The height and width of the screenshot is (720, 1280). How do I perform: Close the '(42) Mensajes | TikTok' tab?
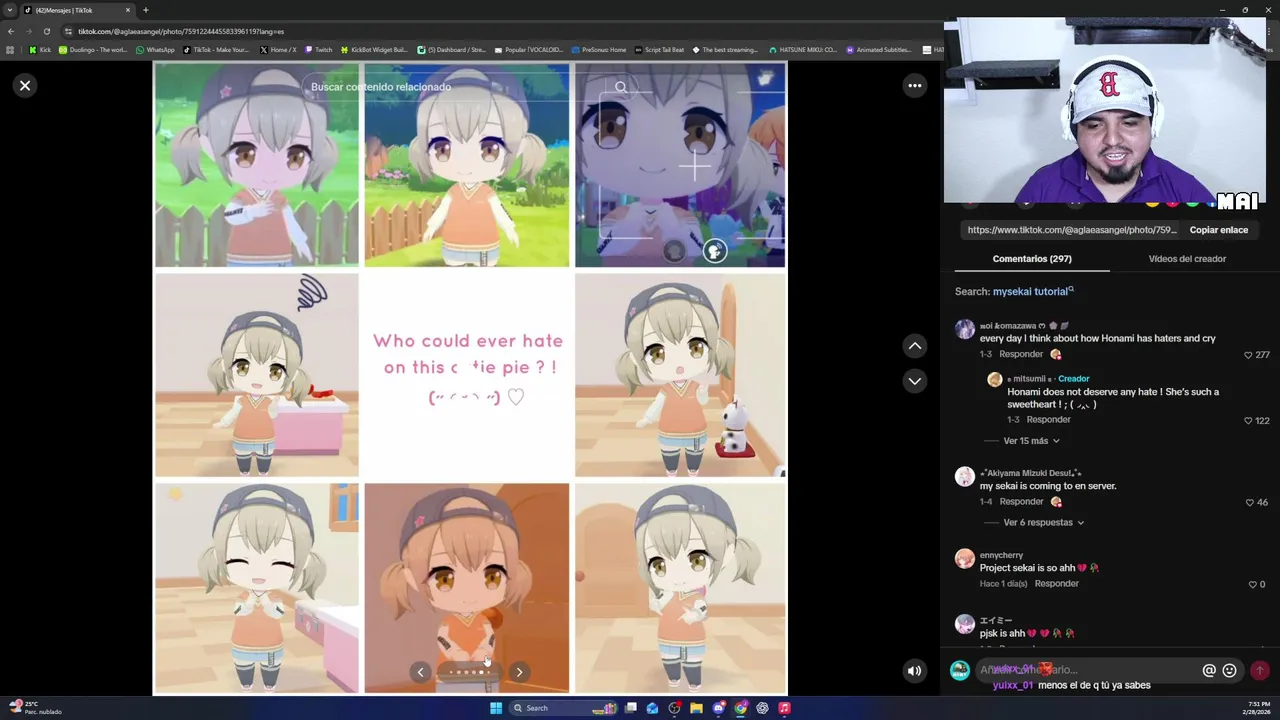click(x=127, y=10)
